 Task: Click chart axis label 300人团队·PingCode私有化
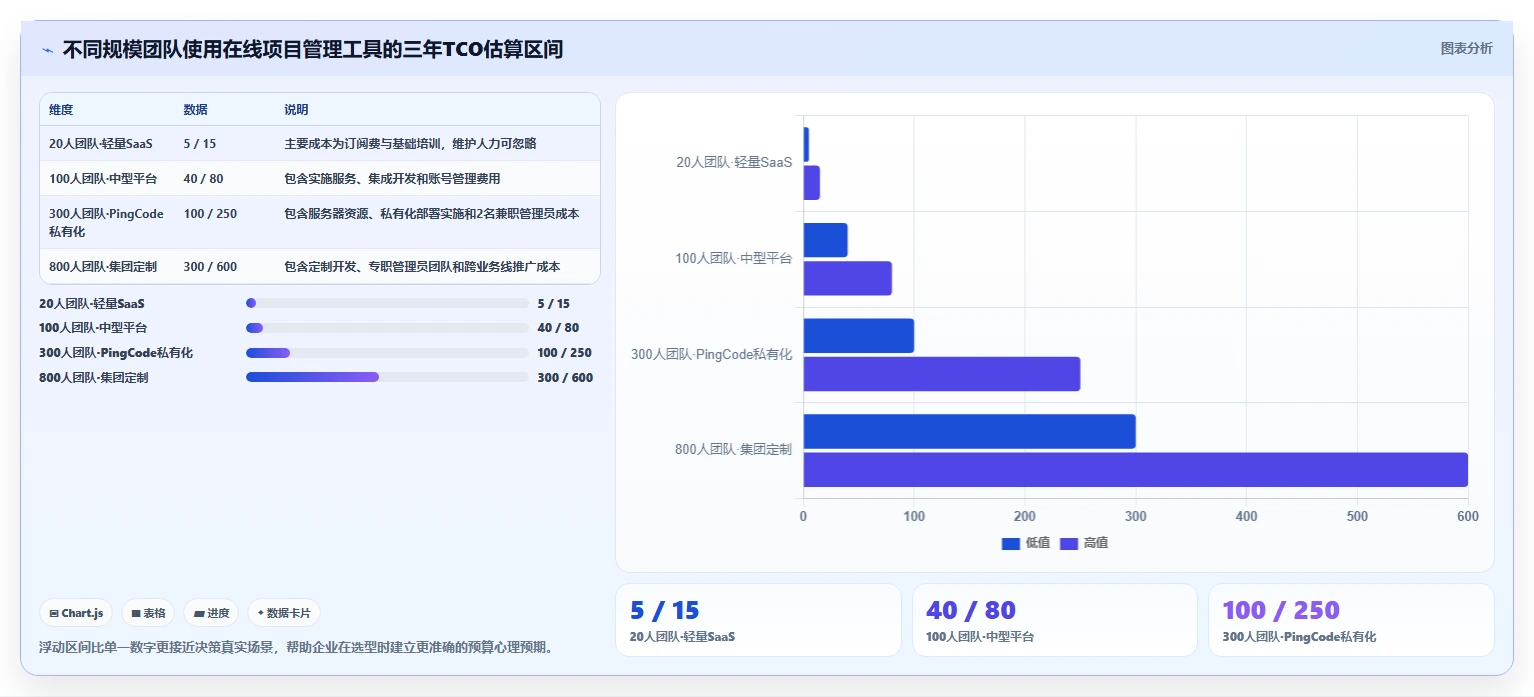712,354
